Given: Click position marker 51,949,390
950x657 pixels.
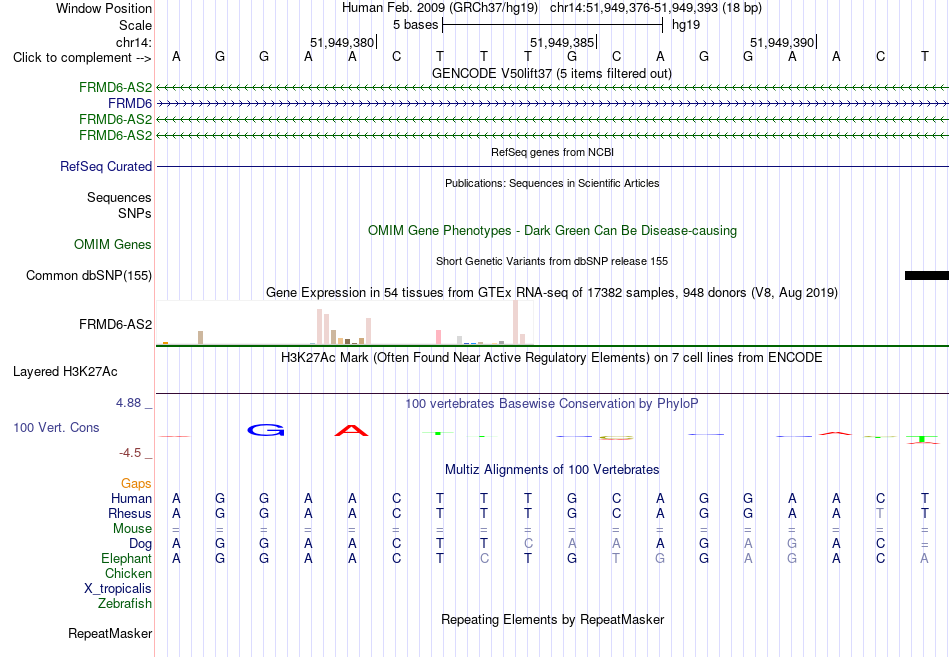Looking at the screenshot, I should 782,42.
